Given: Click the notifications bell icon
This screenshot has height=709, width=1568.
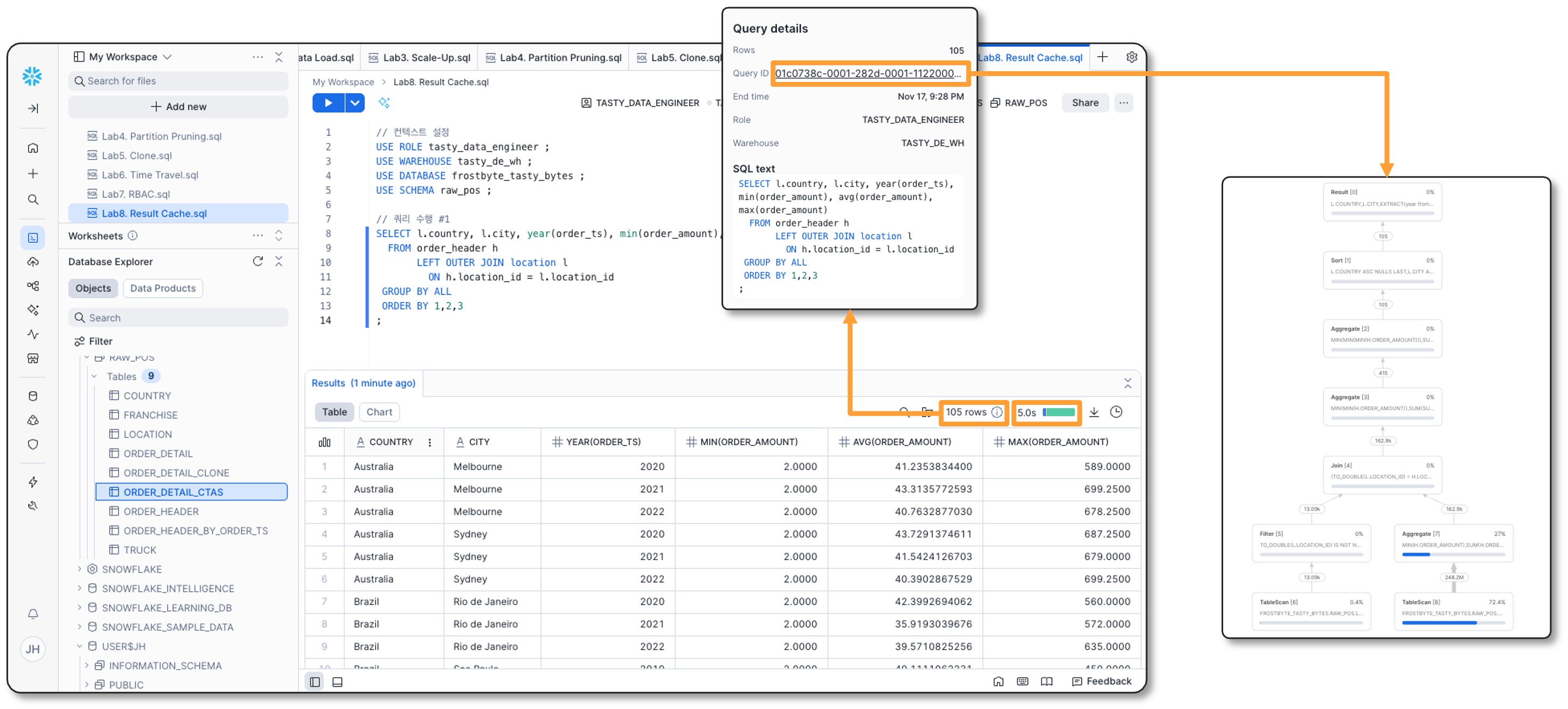Looking at the screenshot, I should pyautogui.click(x=33, y=614).
